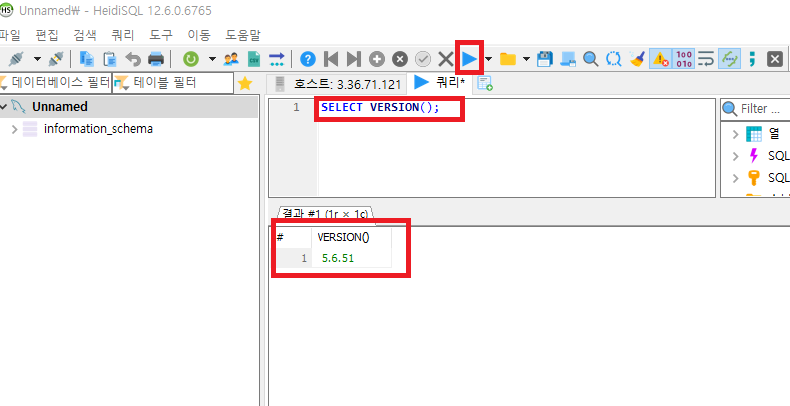Refresh using the green circular arrow icon

tap(190, 59)
